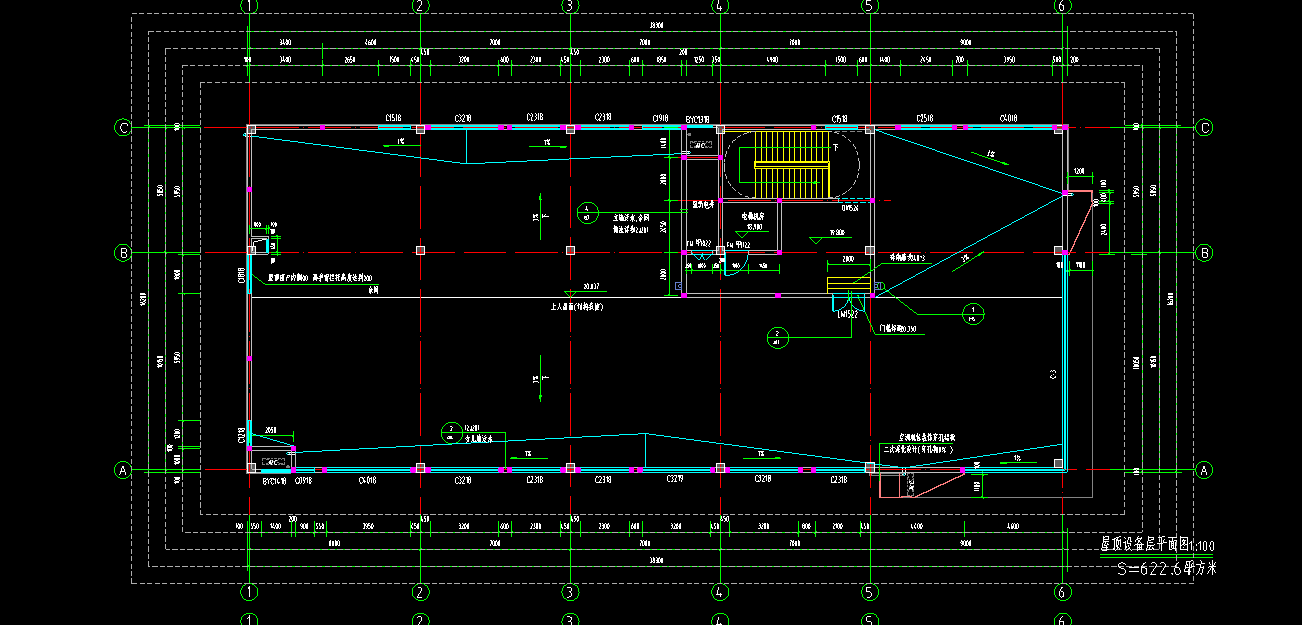
Task: Click detail callout circle 1 right of stairs
Action: point(972,313)
